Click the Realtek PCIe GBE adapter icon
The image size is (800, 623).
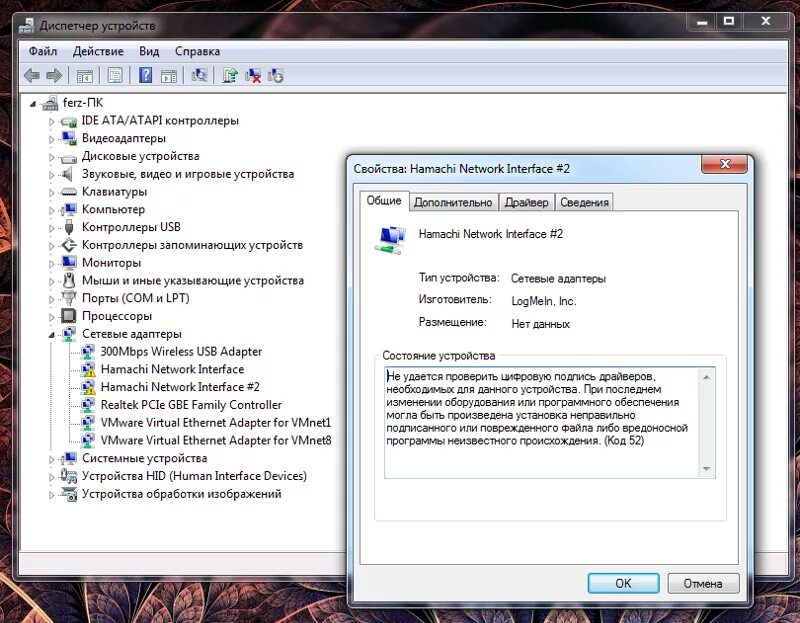[88, 405]
